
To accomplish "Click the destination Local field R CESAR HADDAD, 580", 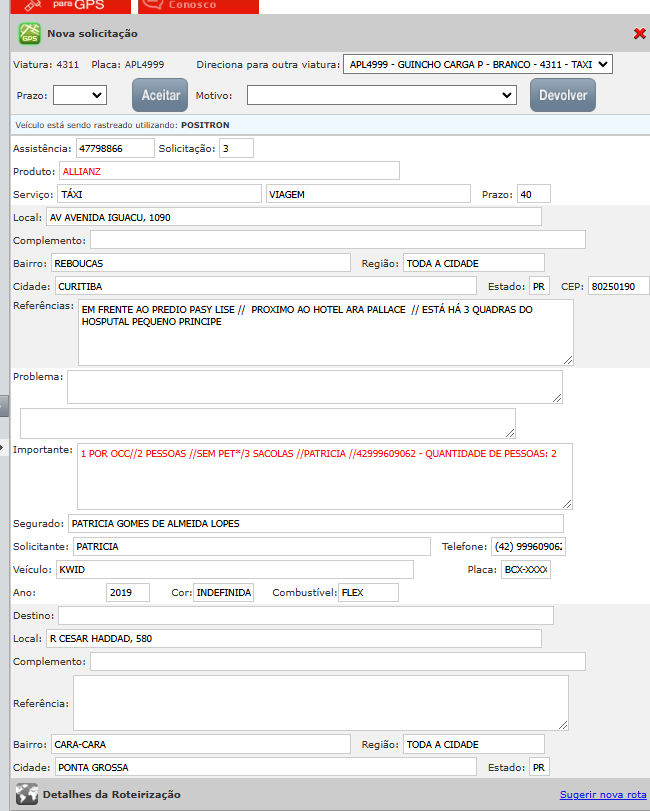I will tap(294, 638).
